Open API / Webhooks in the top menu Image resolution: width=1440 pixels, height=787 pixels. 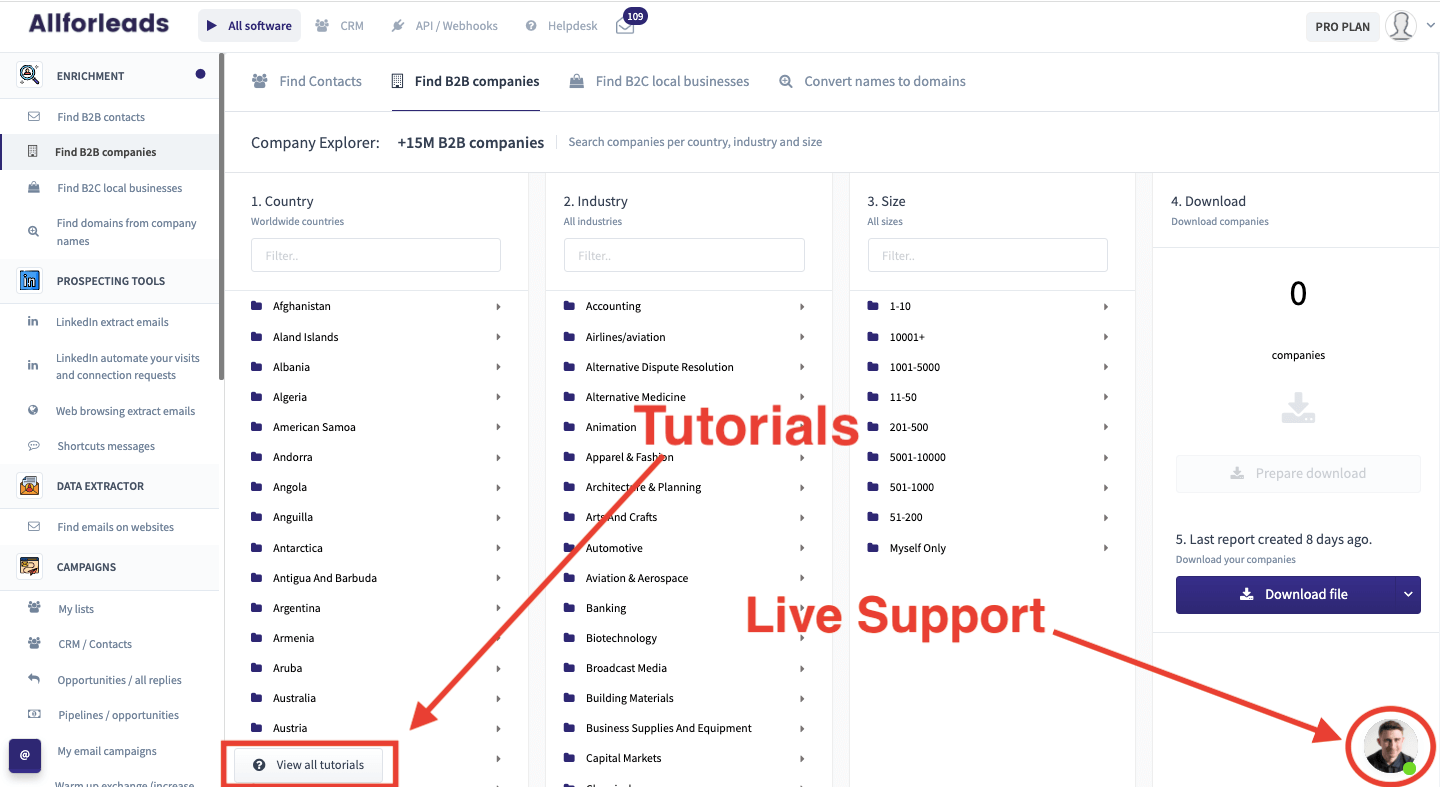click(445, 26)
